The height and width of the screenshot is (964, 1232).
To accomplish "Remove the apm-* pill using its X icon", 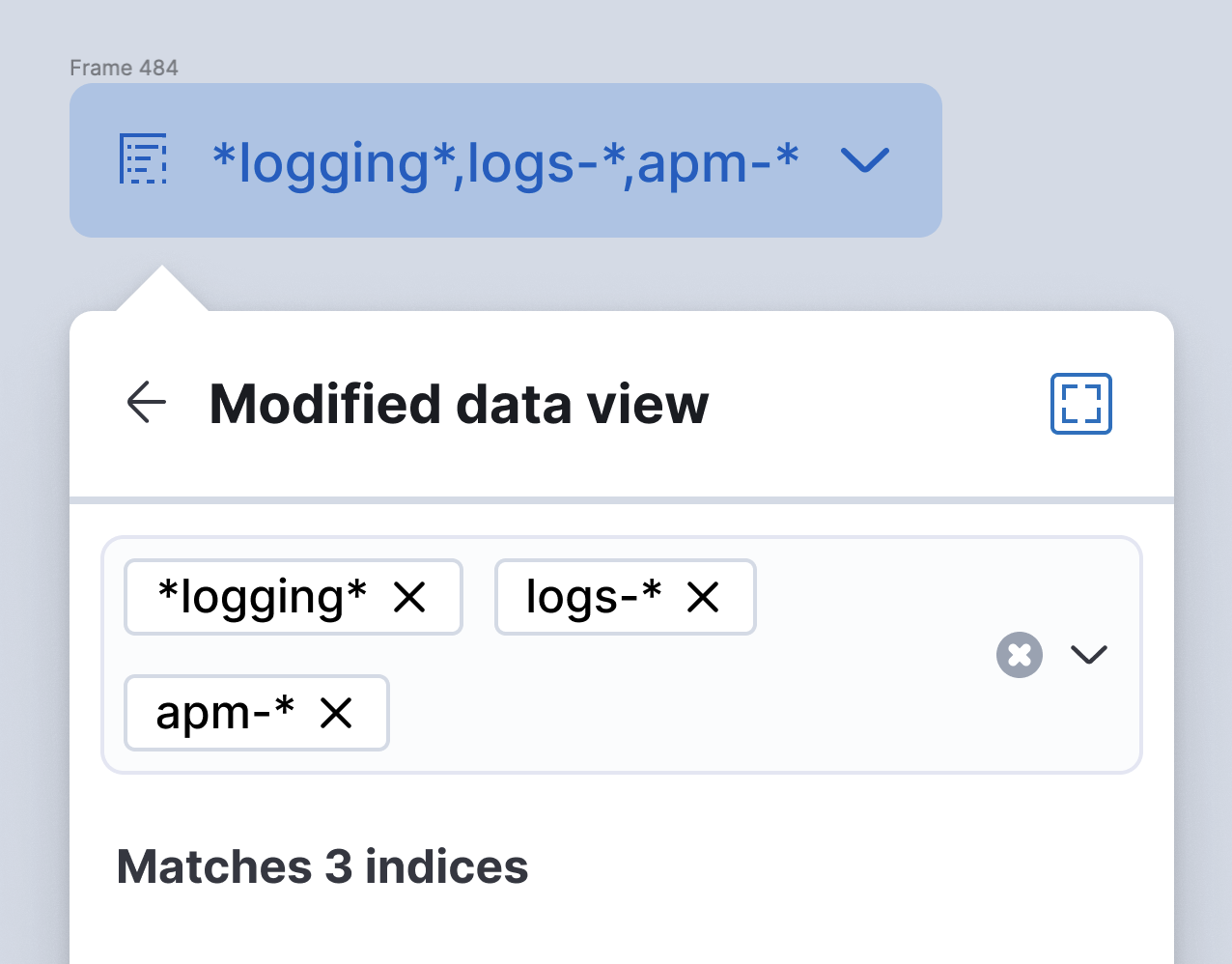I will click(x=337, y=713).
